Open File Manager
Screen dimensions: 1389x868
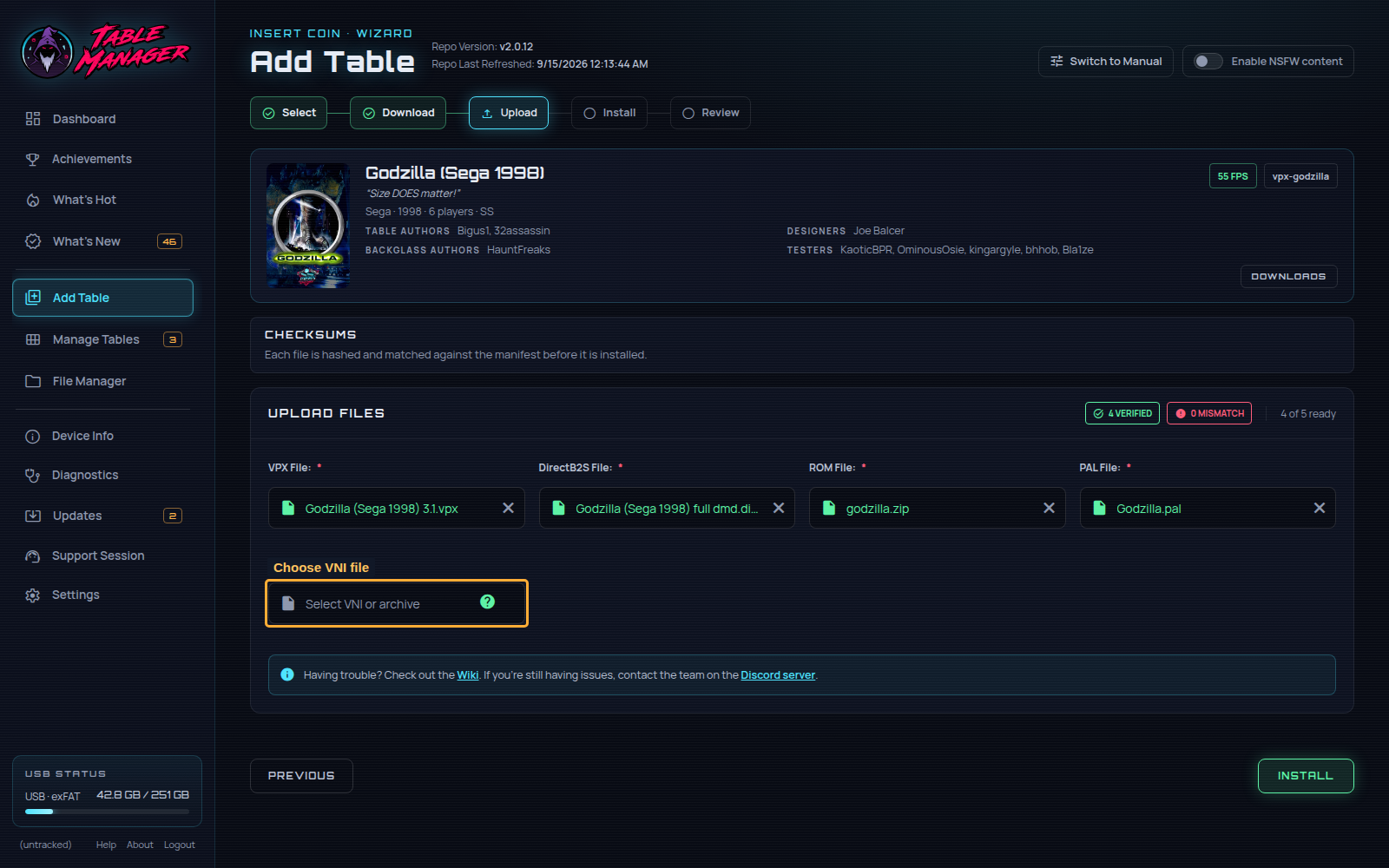tap(102, 381)
